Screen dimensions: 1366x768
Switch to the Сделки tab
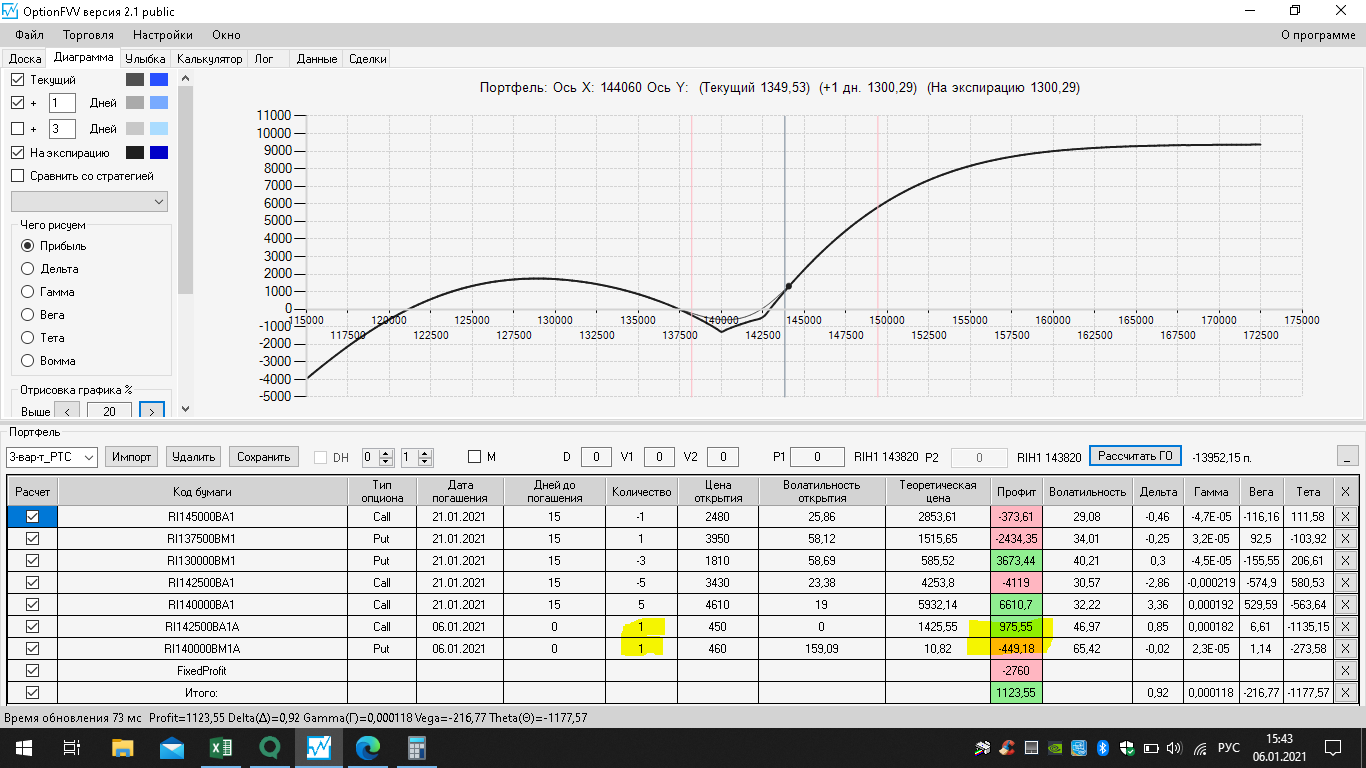[x=368, y=59]
